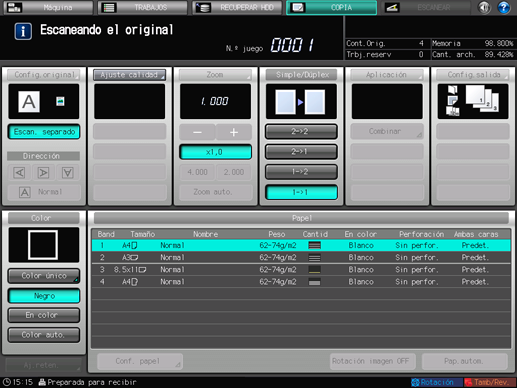Open the help question mark icon
Screen dimensions: 517x388
point(503,7)
